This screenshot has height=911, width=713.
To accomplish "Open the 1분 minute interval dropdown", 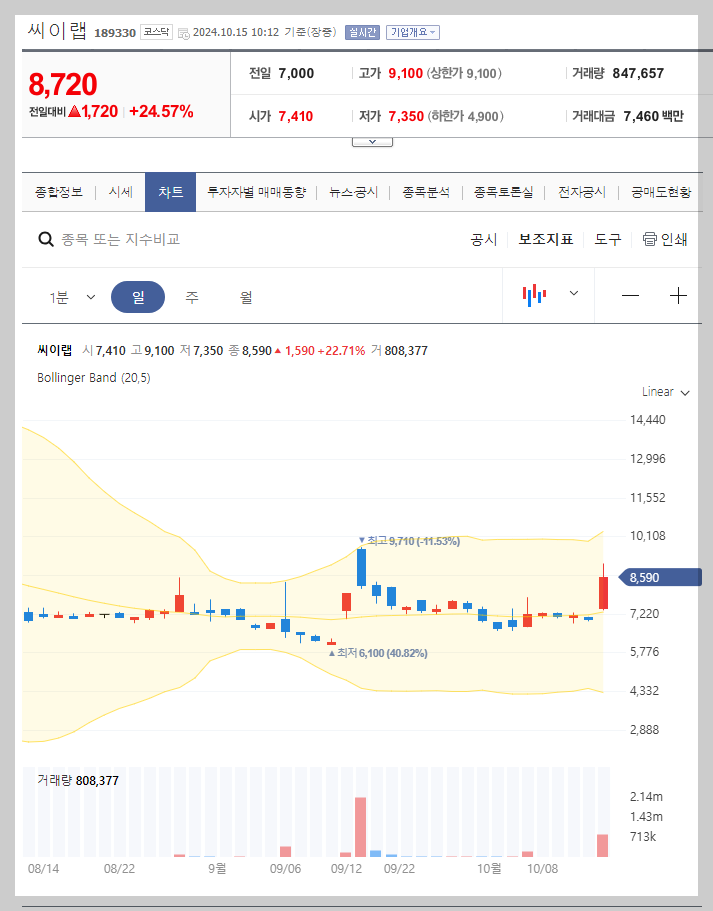I will coord(73,297).
